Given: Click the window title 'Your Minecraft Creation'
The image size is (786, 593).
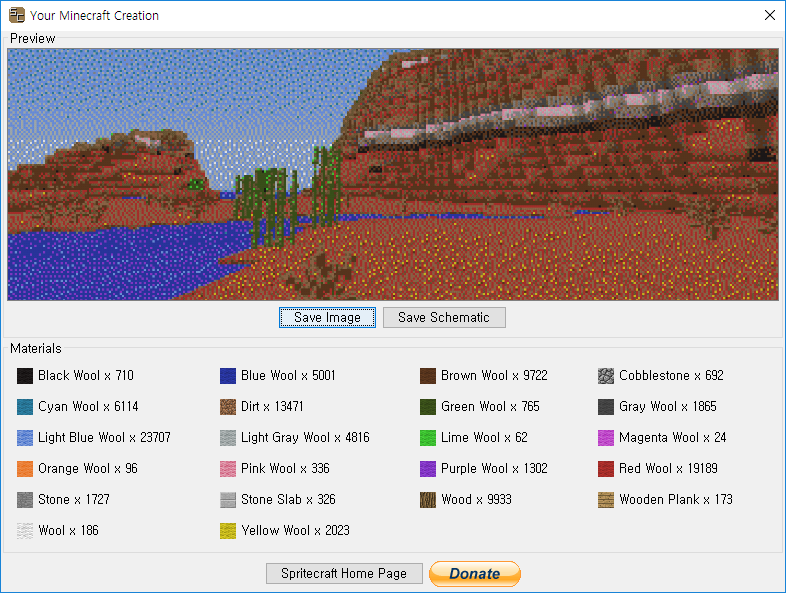Looking at the screenshot, I should (94, 16).
